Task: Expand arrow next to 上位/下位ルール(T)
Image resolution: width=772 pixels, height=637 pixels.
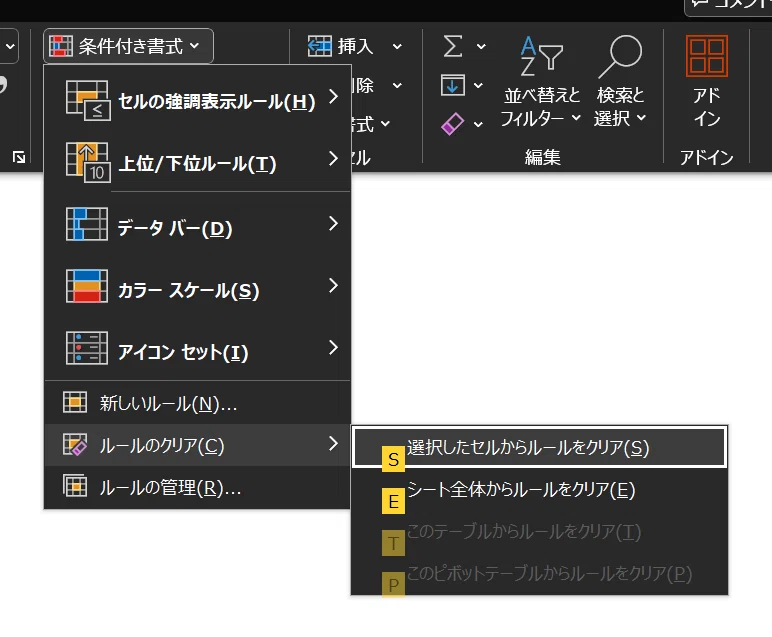Action: tap(333, 159)
